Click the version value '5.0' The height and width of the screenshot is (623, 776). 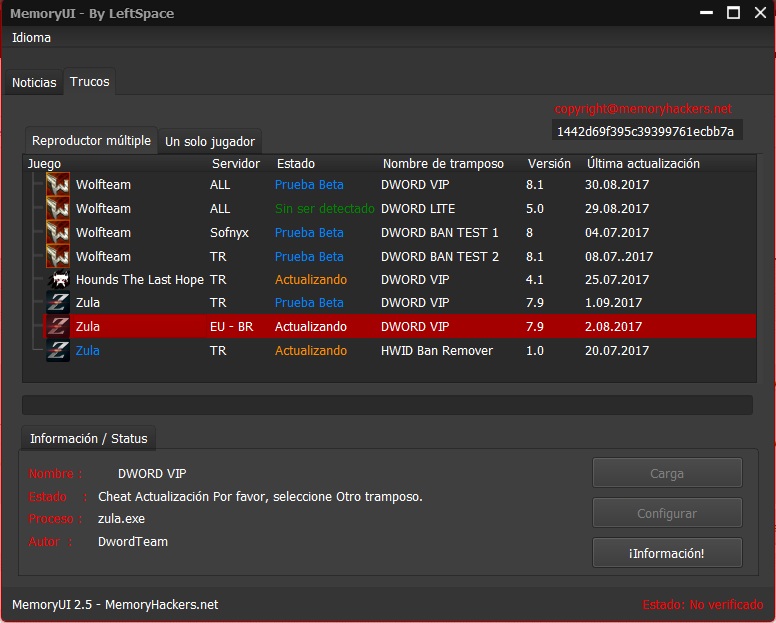coord(534,208)
